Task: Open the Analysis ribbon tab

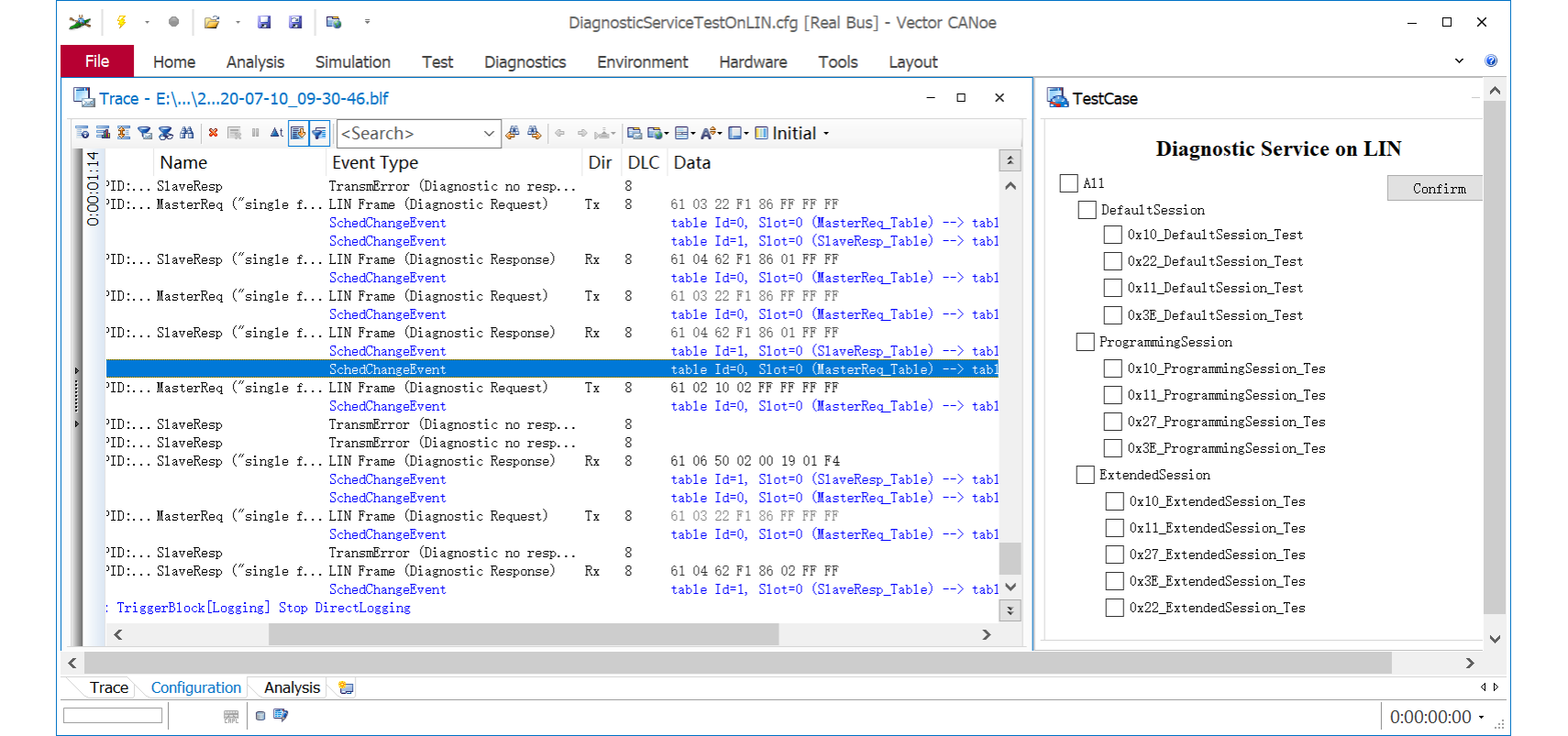Action: pyautogui.click(x=255, y=61)
